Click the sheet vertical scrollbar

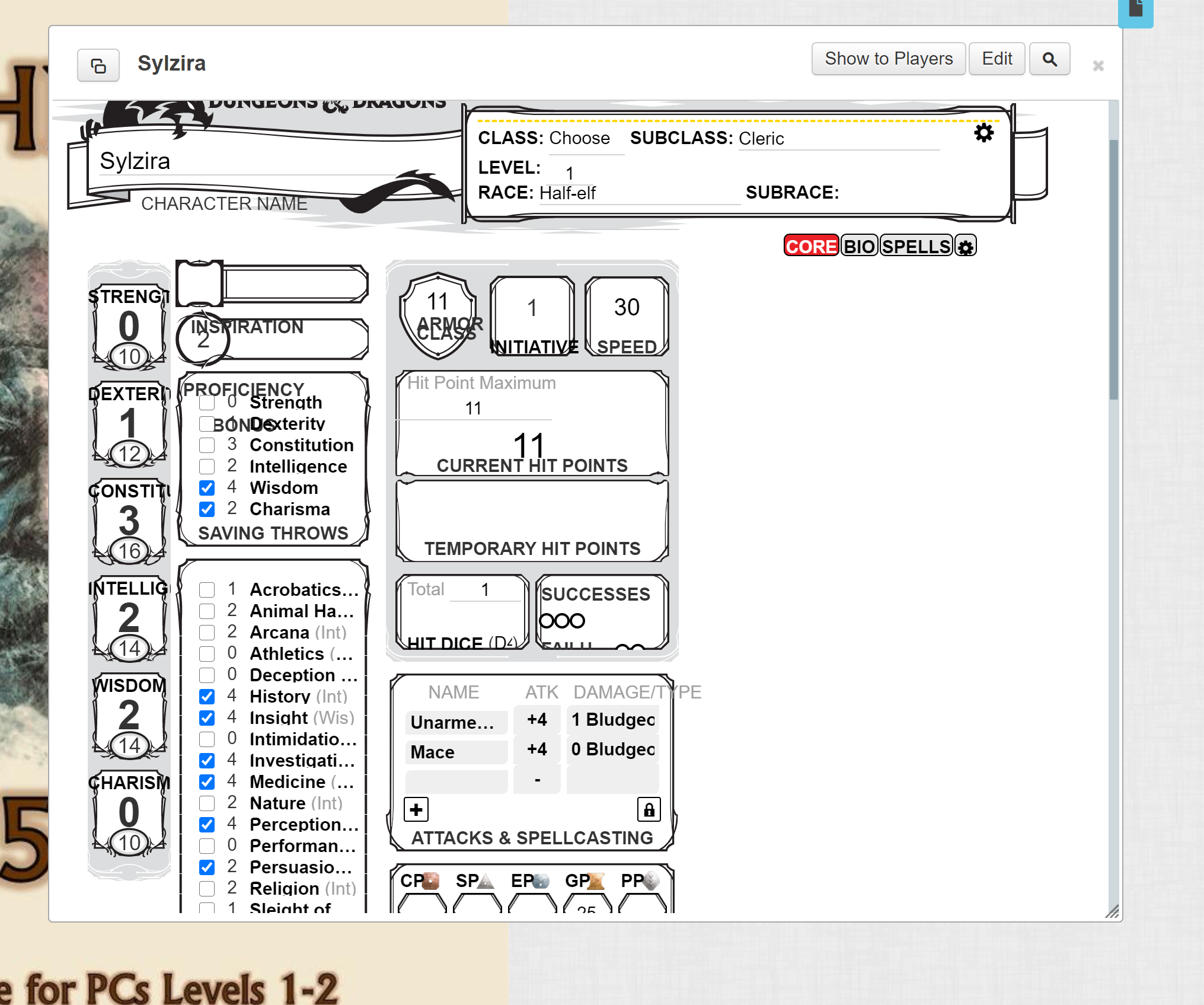click(x=1113, y=270)
